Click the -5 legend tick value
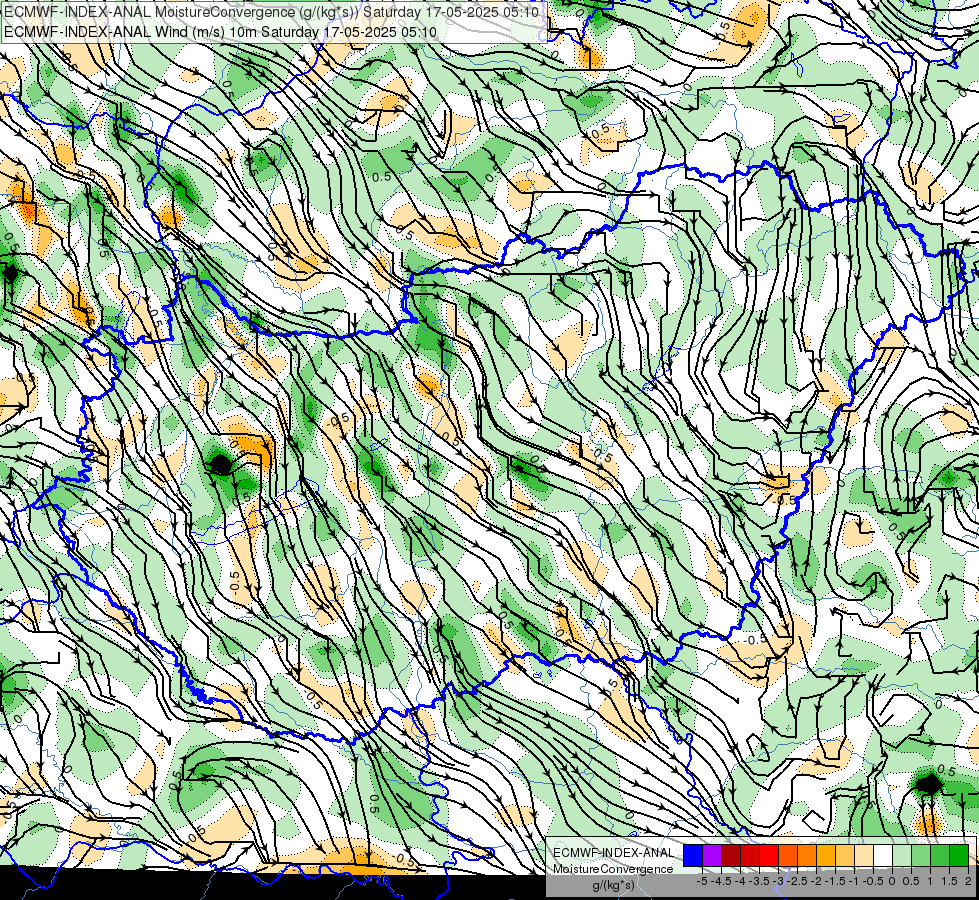979x900 pixels. click(x=702, y=881)
